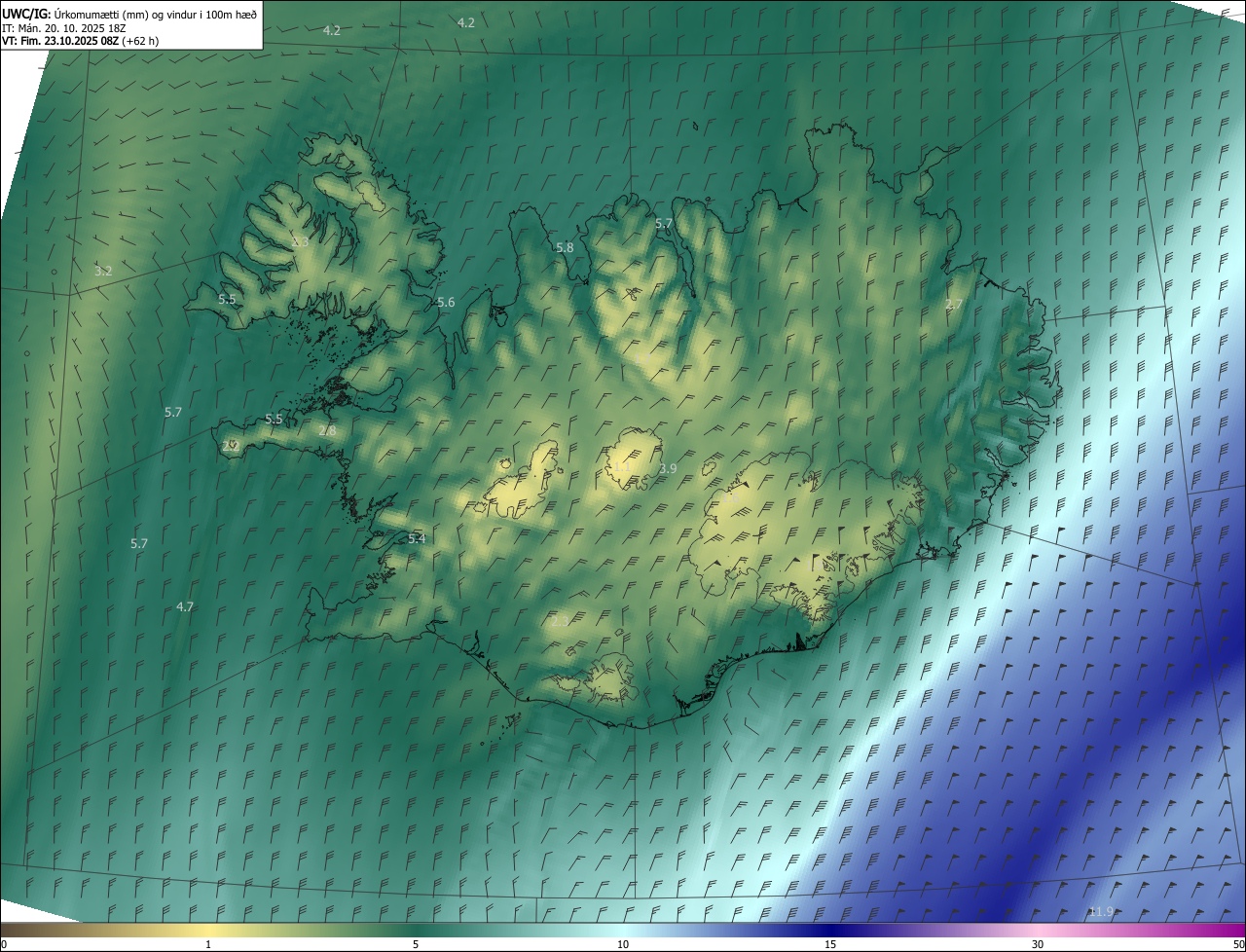1246x952 pixels.
Task: Click the 5.6 value label in the northwest bay
Action: 446,303
